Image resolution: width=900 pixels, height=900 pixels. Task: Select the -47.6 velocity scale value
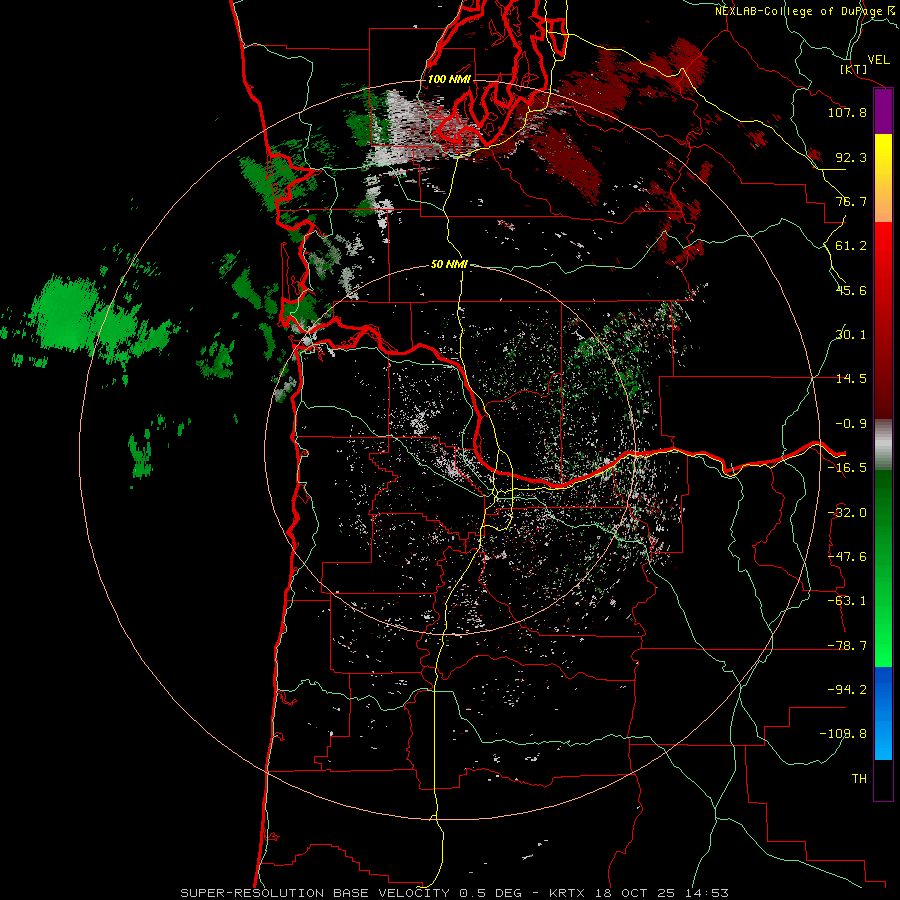[847, 557]
